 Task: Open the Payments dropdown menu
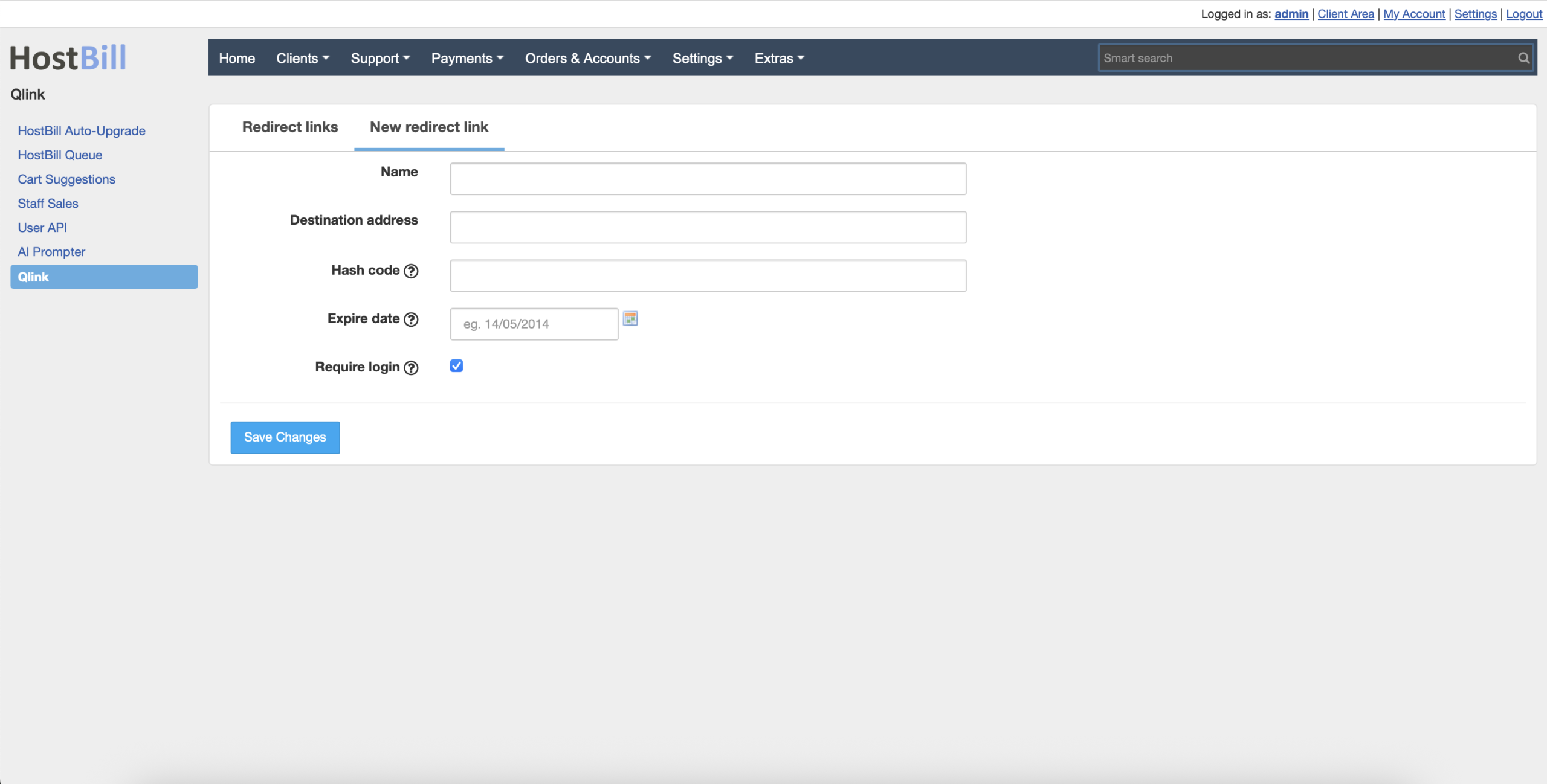(467, 58)
